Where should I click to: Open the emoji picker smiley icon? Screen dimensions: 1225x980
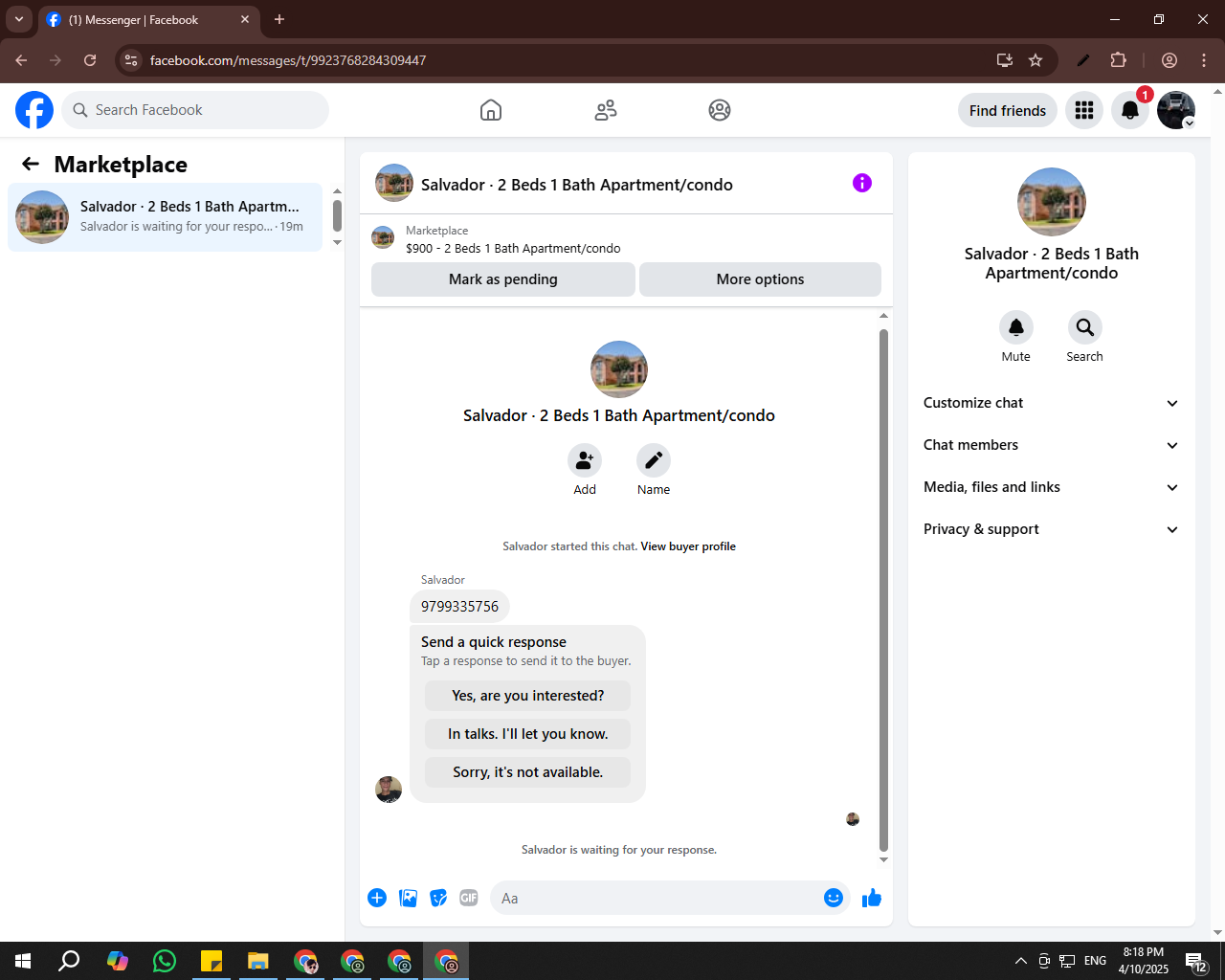point(834,898)
